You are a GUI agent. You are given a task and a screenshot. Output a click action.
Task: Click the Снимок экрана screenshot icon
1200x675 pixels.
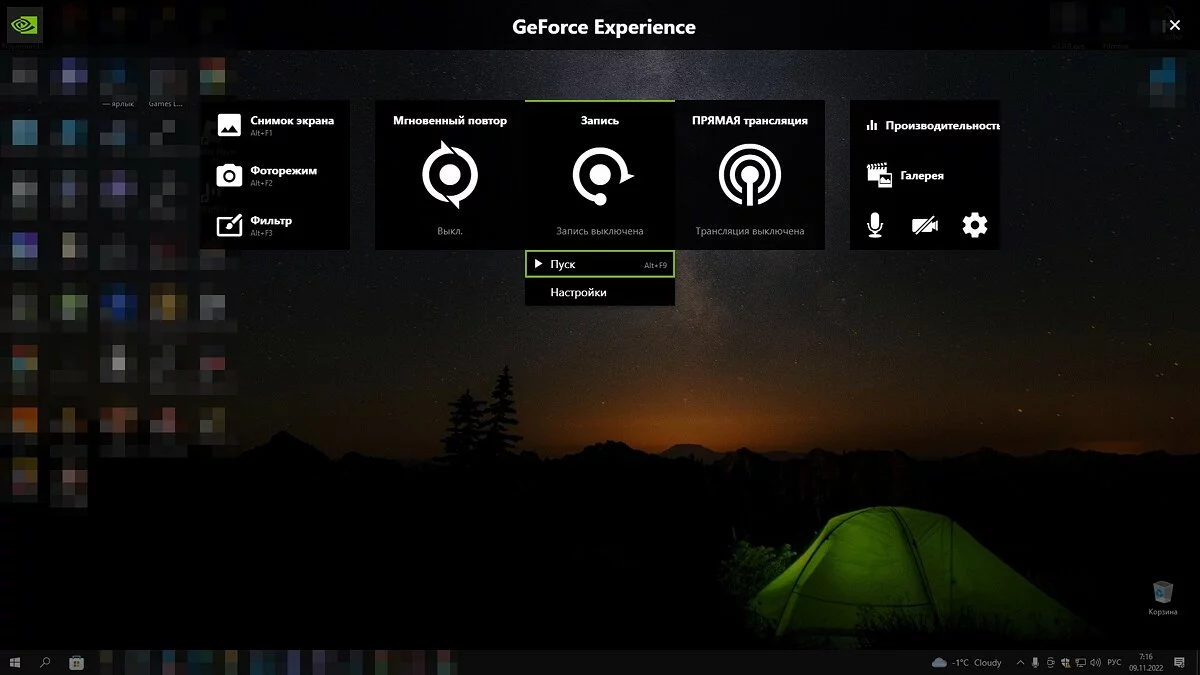(229, 125)
